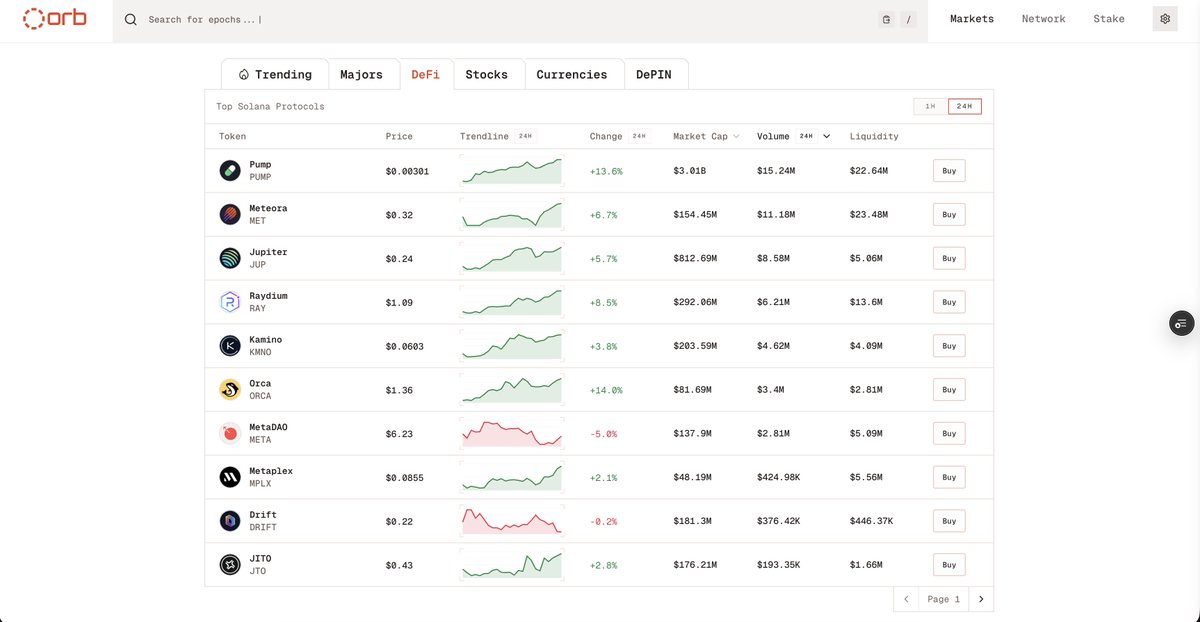This screenshot has width=1200, height=622.
Task: Open Stake in top navigation
Action: pos(1108,19)
